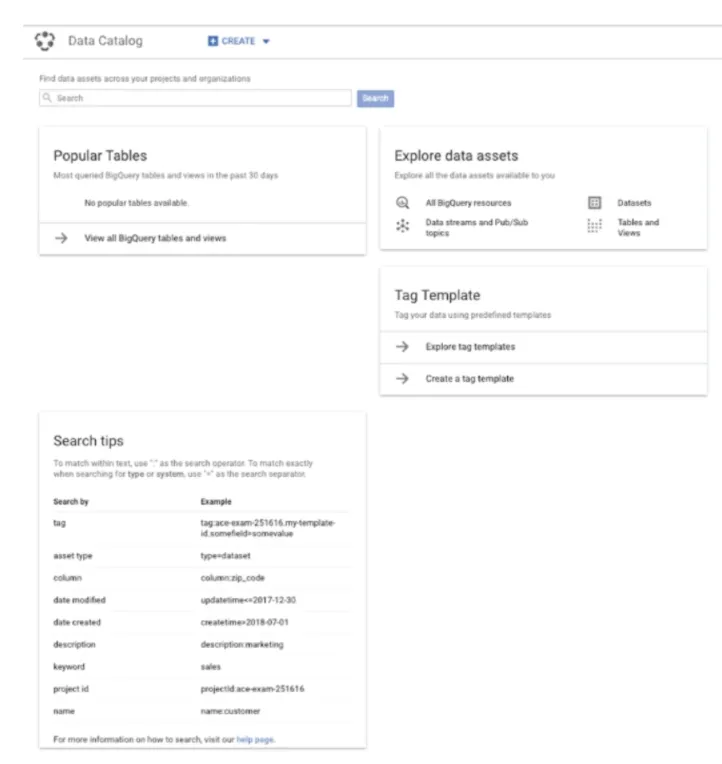Click the All BigQuery resources icon
The image size is (722, 764).
pyautogui.click(x=402, y=203)
